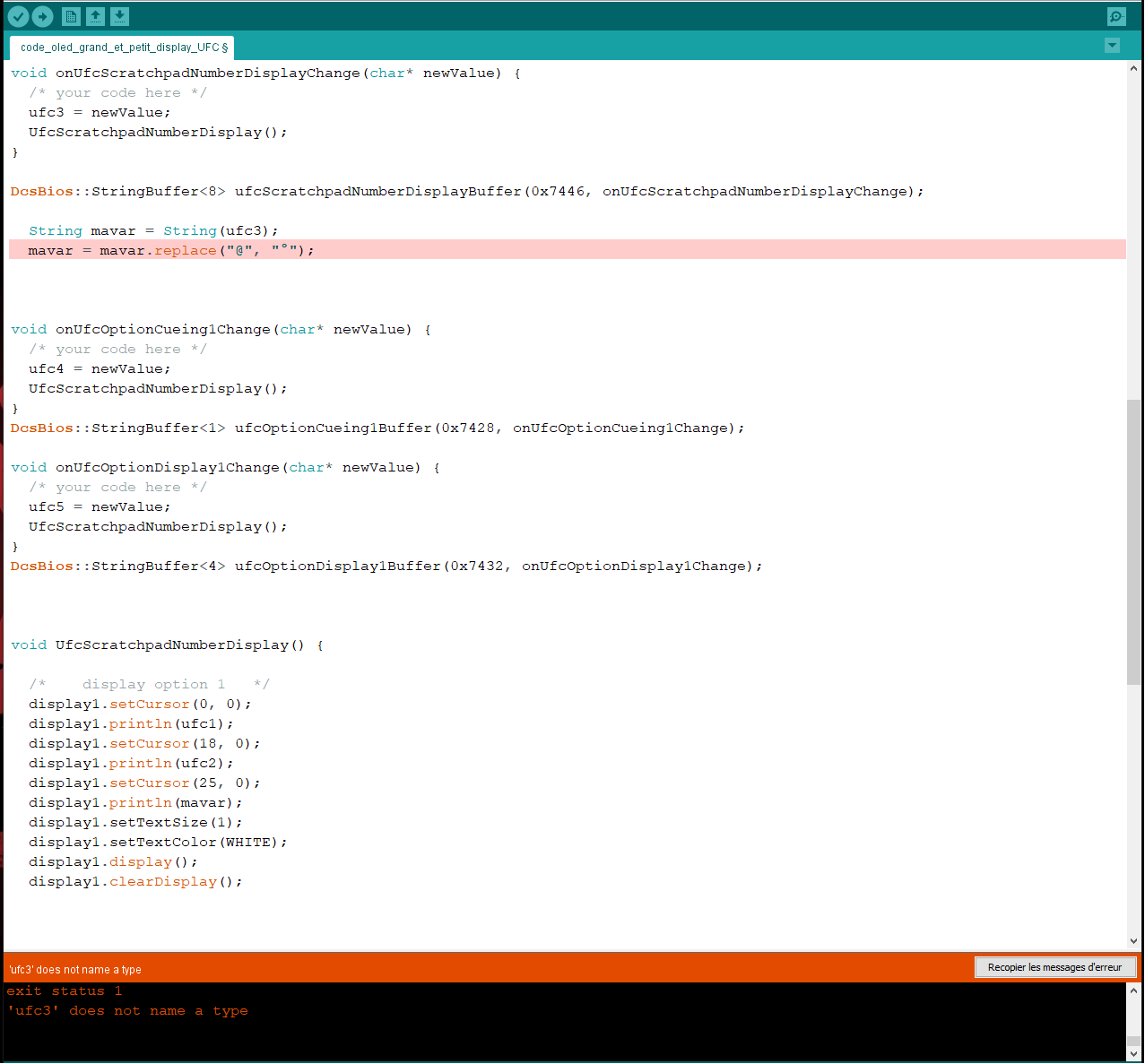
Task: Click the 'ufc4 = newValue;' line
Action: (x=100, y=369)
